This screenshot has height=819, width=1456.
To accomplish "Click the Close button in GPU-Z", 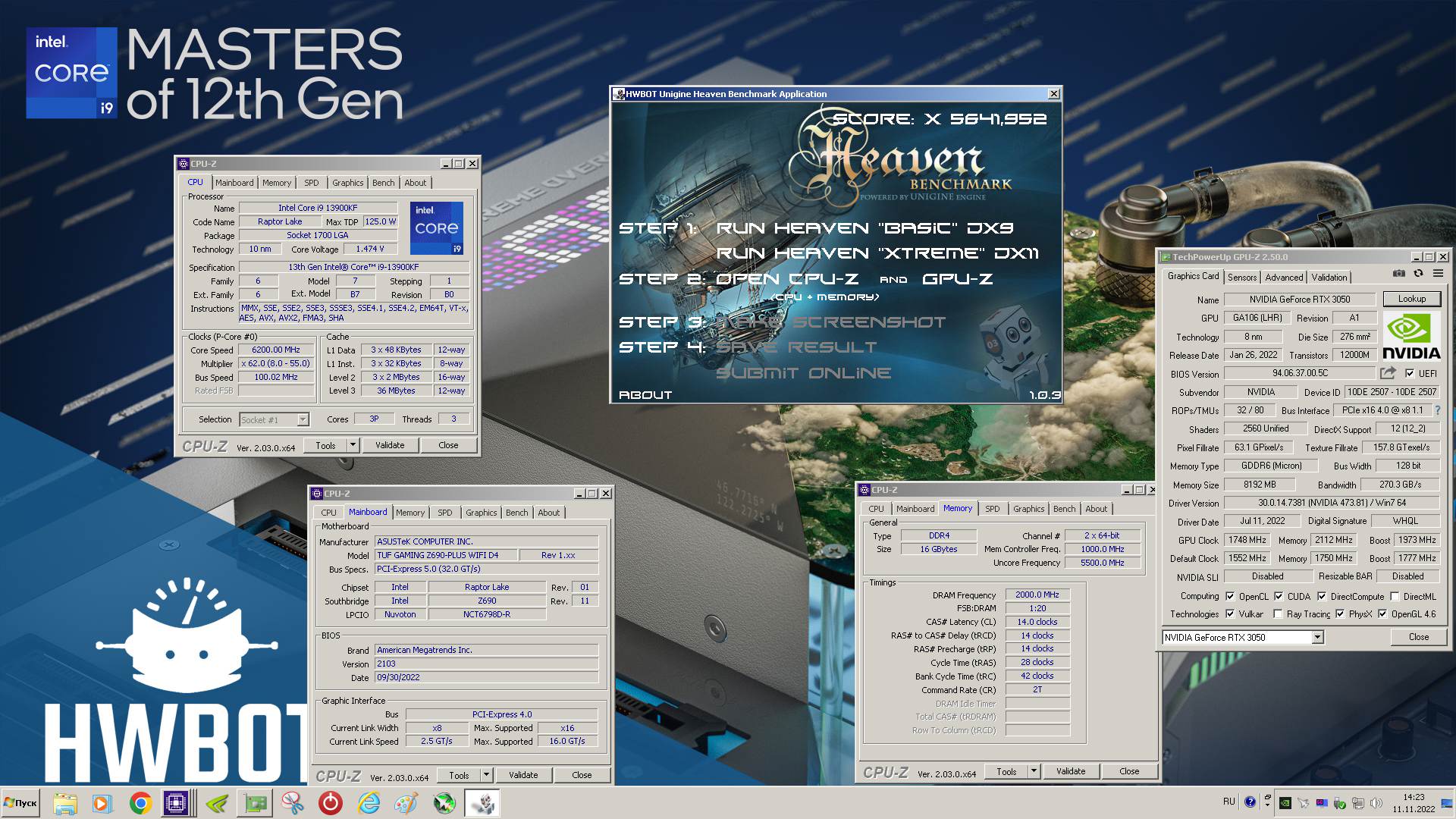I will tap(1418, 637).
